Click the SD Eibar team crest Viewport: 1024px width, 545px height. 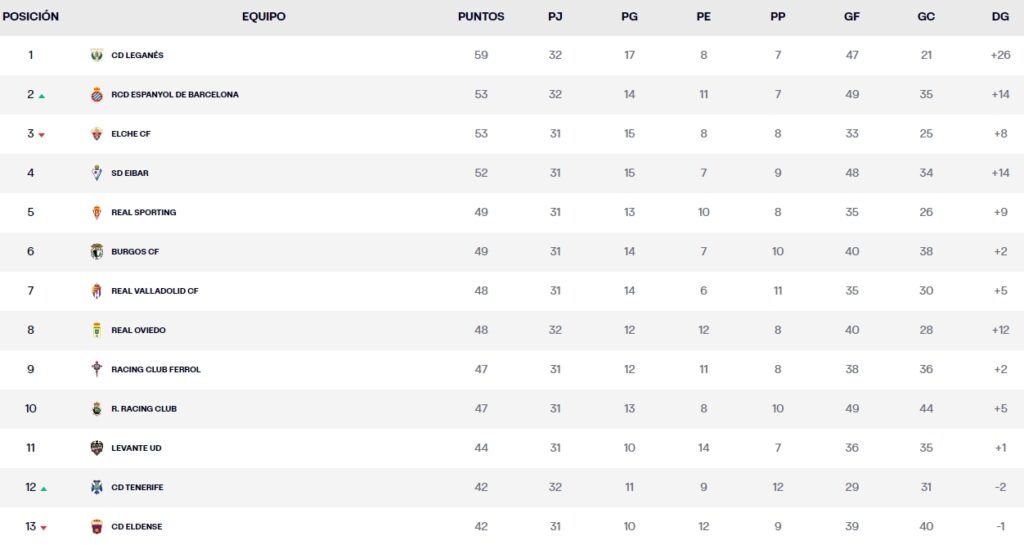(97, 173)
